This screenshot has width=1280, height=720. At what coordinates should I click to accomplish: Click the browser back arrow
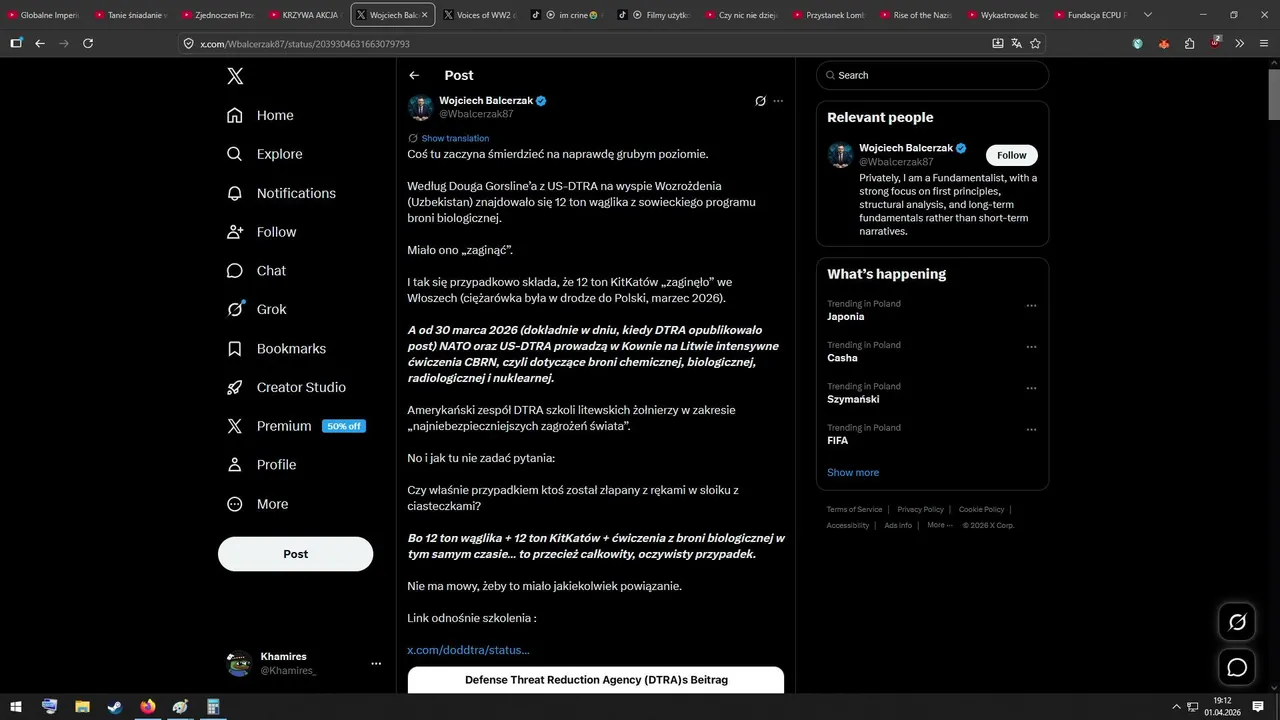[40, 43]
